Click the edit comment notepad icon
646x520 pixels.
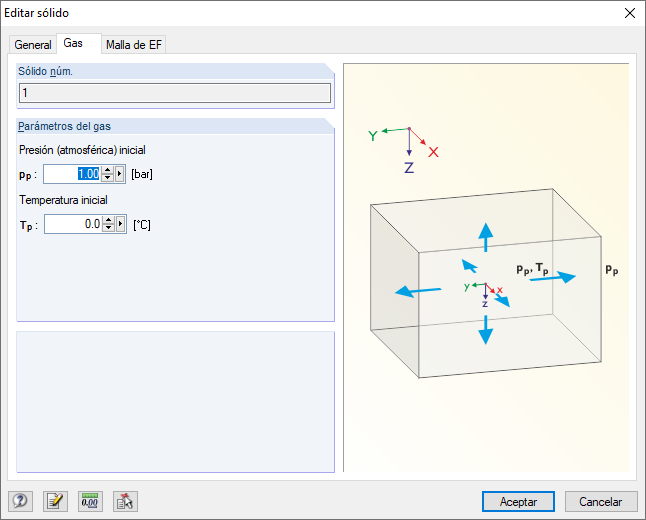click(55, 501)
